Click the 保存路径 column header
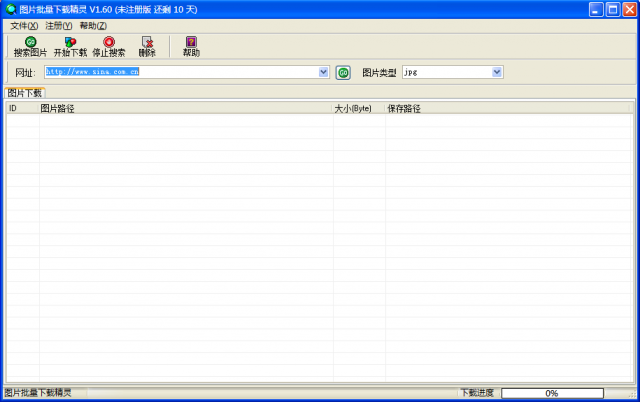The width and height of the screenshot is (640, 402). 508,109
